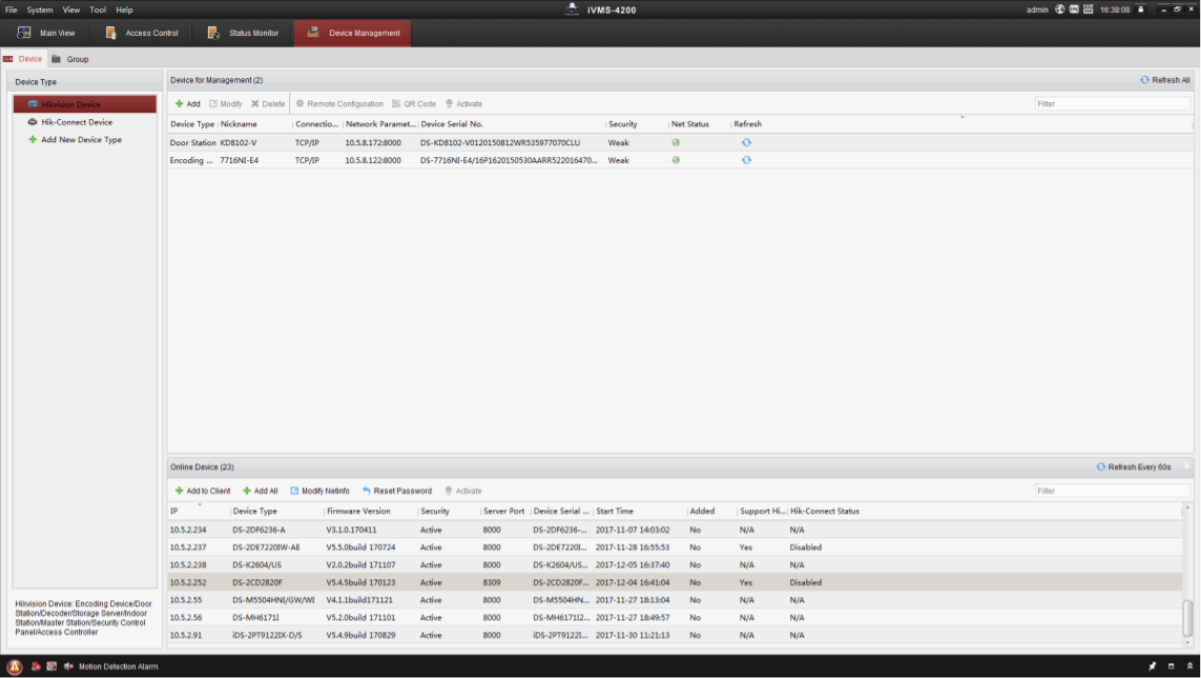The image size is (1201, 678).
Task: Refresh the KD8102-V device row
Action: click(746, 142)
